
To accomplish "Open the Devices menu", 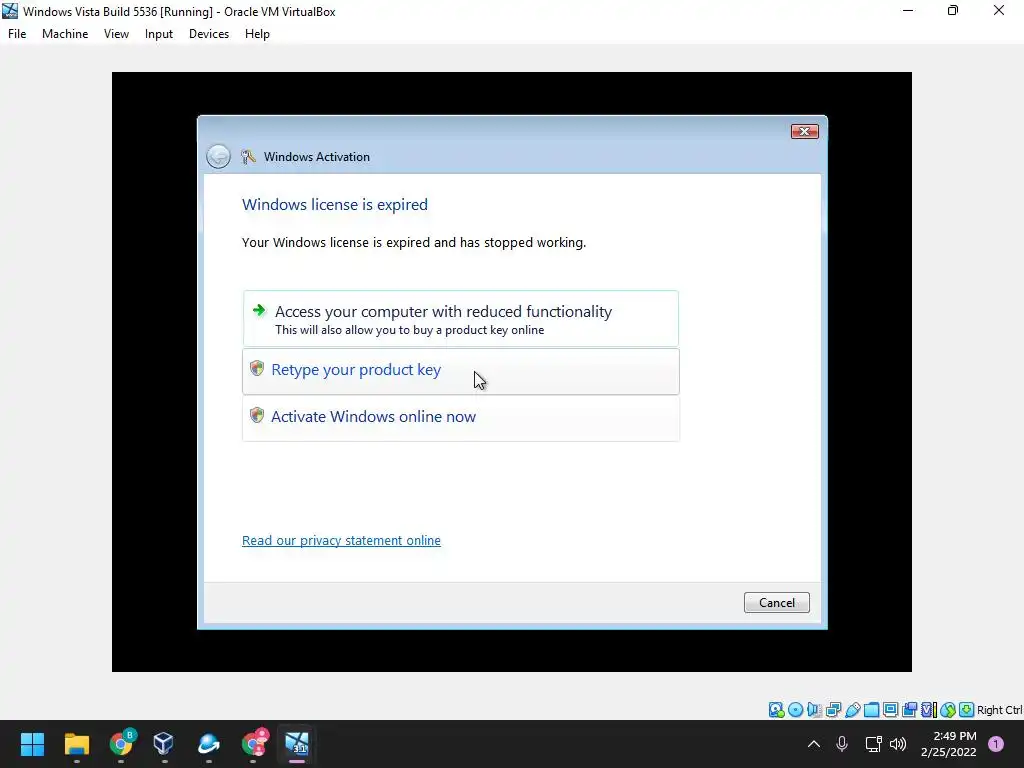I will [x=209, y=34].
